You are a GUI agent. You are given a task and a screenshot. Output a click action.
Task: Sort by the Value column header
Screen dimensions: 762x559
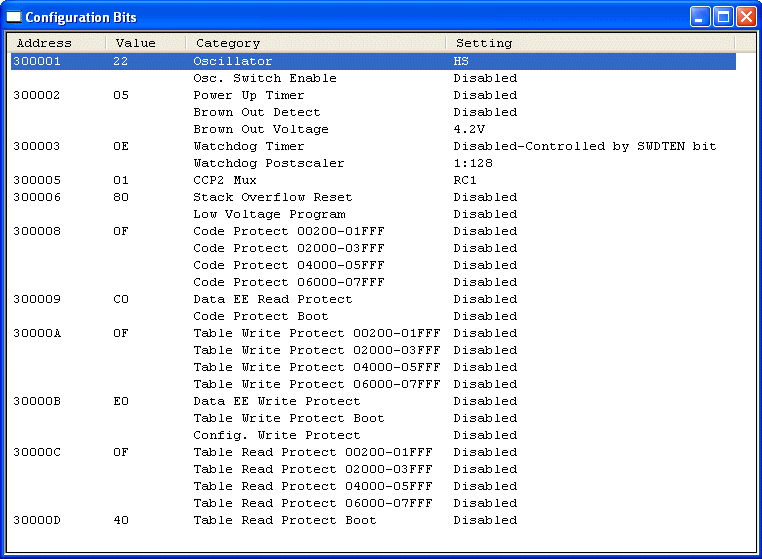(146, 43)
